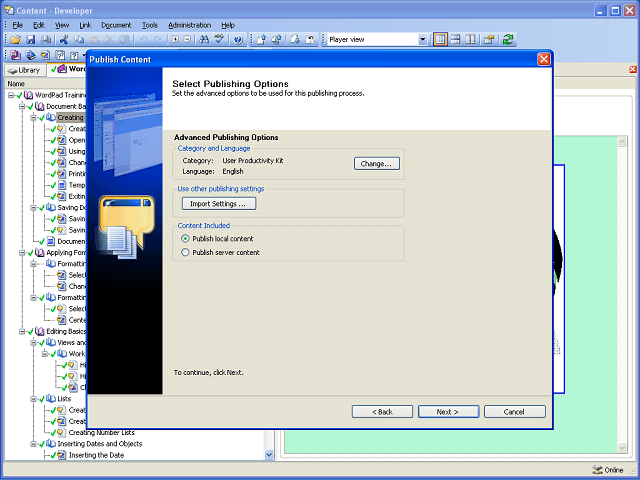Click the Open folder toolbar icon
This screenshot has height=480, width=640.
point(16,40)
